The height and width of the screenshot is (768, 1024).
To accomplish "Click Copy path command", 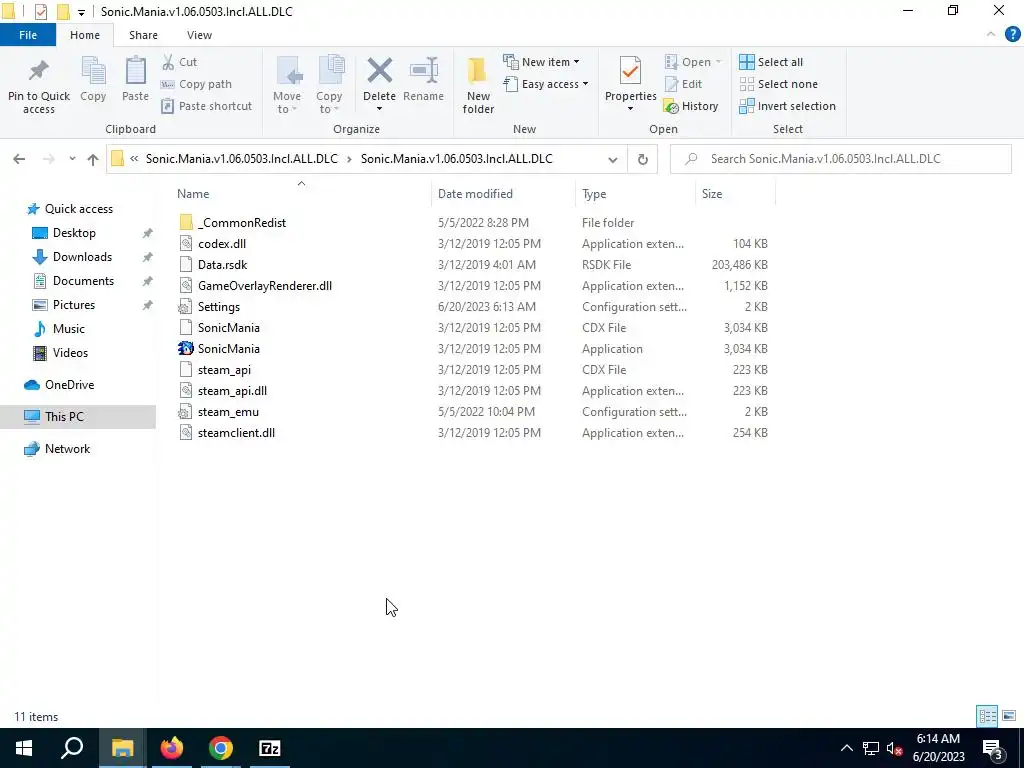I will 196,84.
